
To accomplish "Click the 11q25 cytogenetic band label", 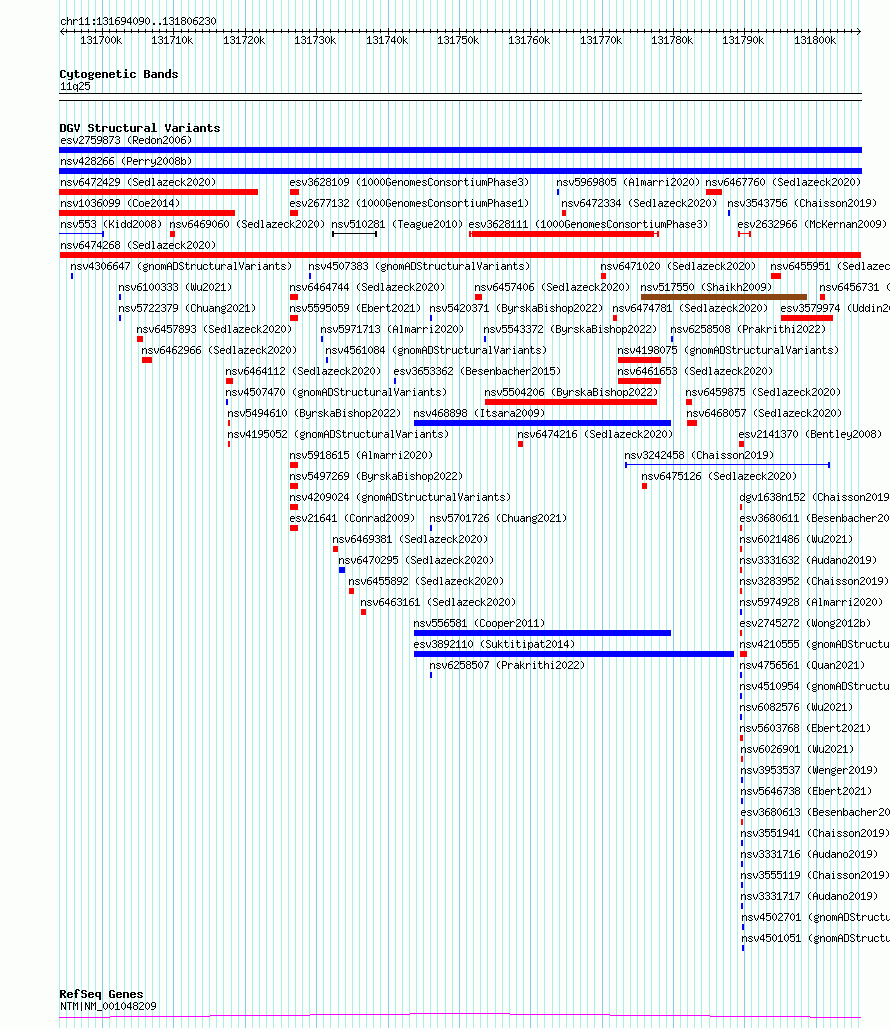I will [75, 87].
